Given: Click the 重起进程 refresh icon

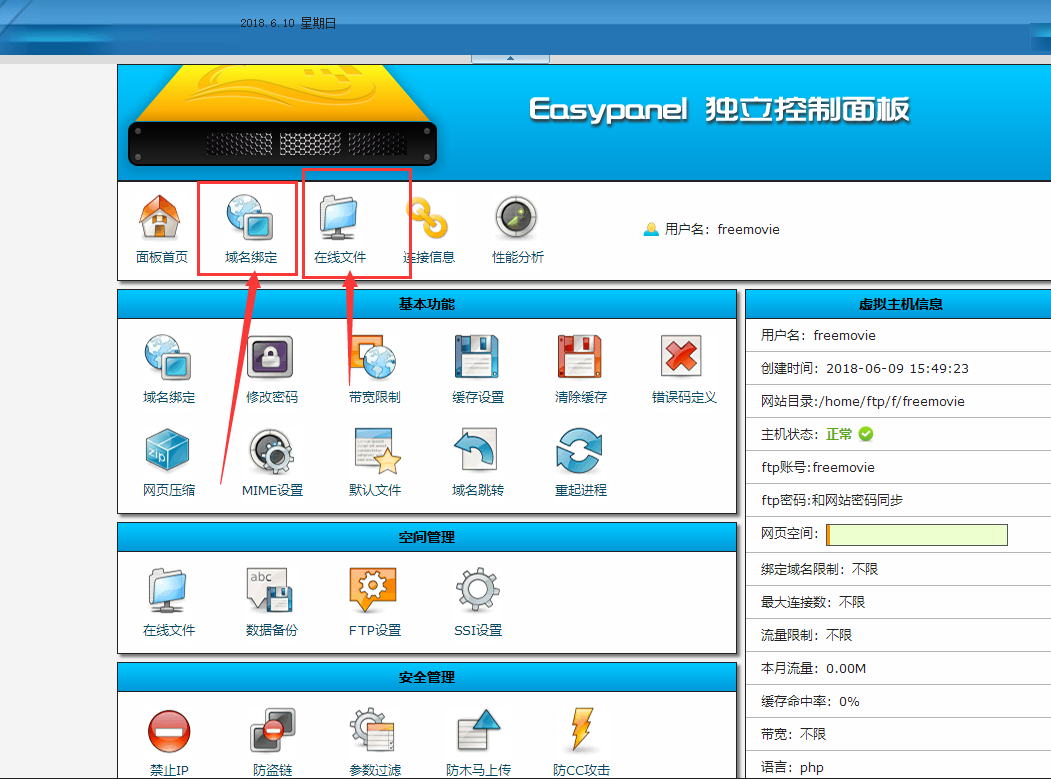Looking at the screenshot, I should (x=580, y=451).
